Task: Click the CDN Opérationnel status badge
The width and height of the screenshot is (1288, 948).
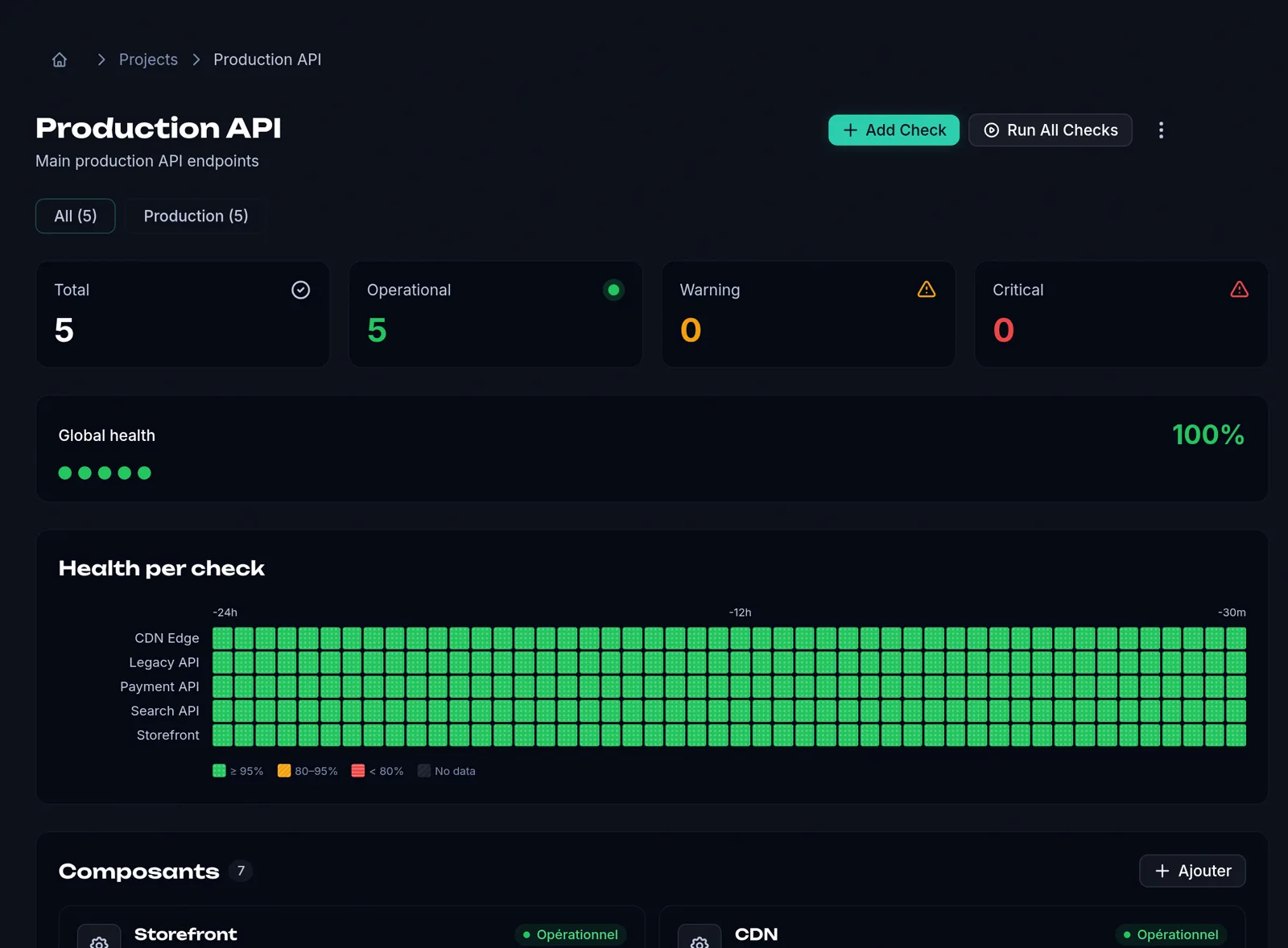Action: click(x=1171, y=934)
